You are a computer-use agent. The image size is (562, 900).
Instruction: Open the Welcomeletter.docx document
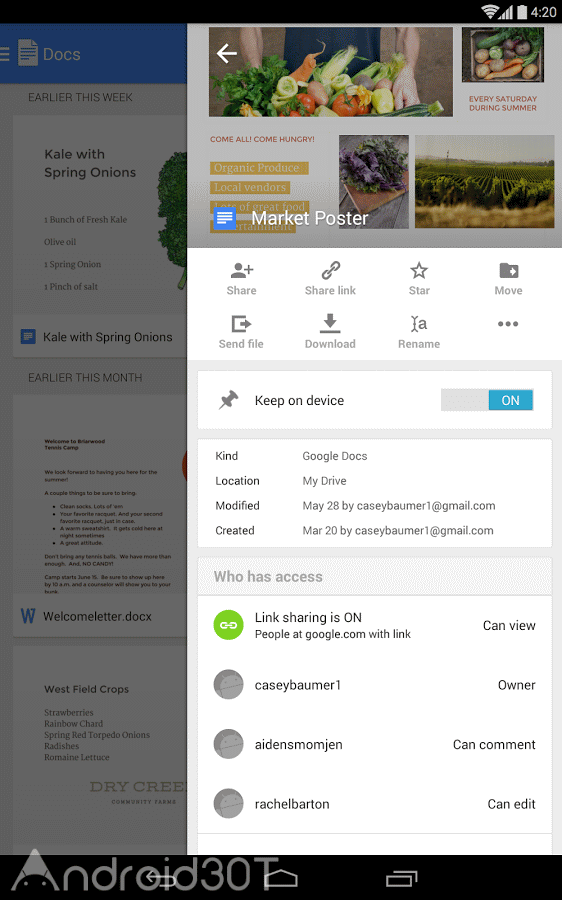click(x=98, y=616)
